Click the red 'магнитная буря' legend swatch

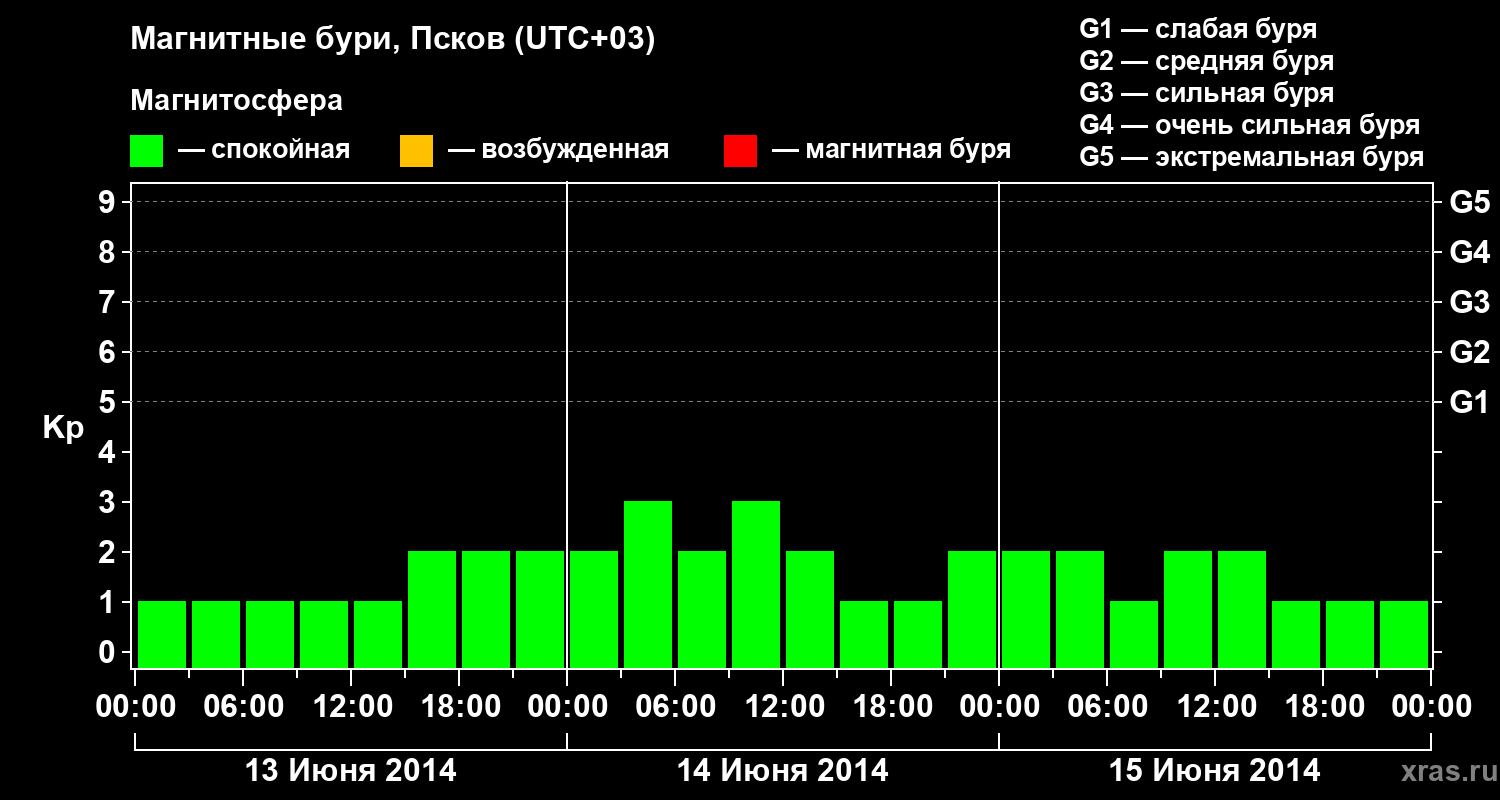(x=740, y=151)
